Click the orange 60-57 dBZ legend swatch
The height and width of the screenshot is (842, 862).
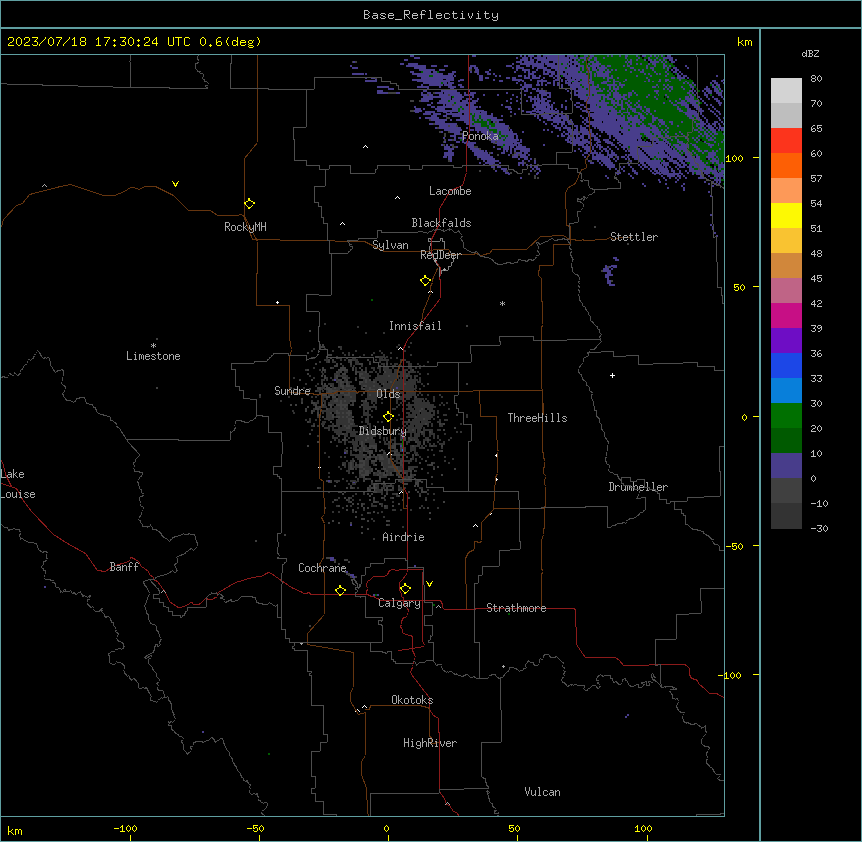click(x=786, y=165)
